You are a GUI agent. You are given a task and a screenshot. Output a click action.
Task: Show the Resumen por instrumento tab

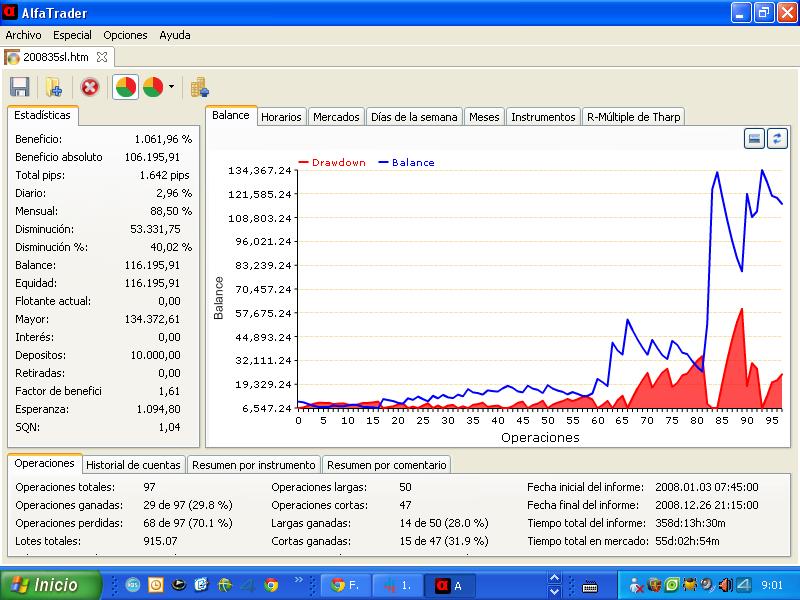tap(254, 465)
